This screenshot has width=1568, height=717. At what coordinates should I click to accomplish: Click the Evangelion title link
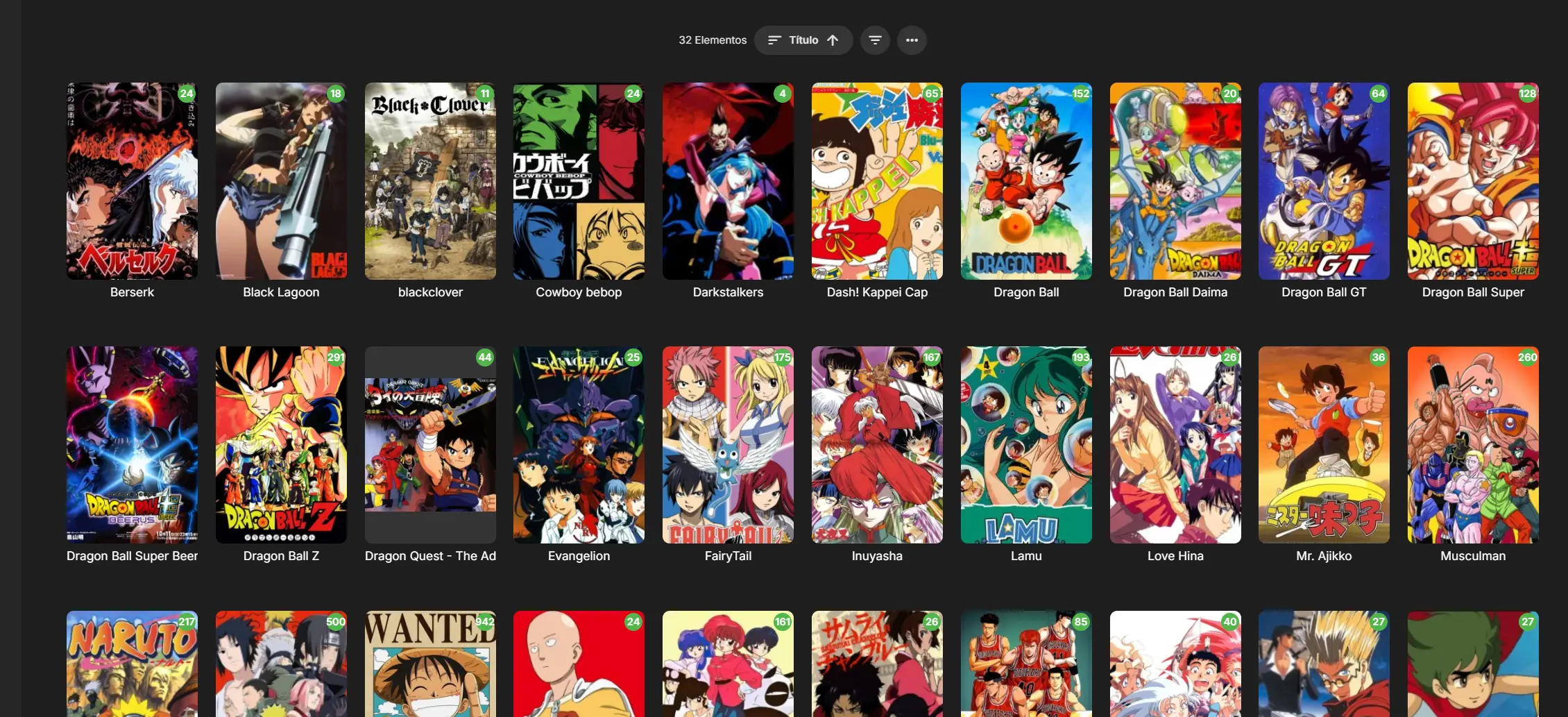point(579,556)
